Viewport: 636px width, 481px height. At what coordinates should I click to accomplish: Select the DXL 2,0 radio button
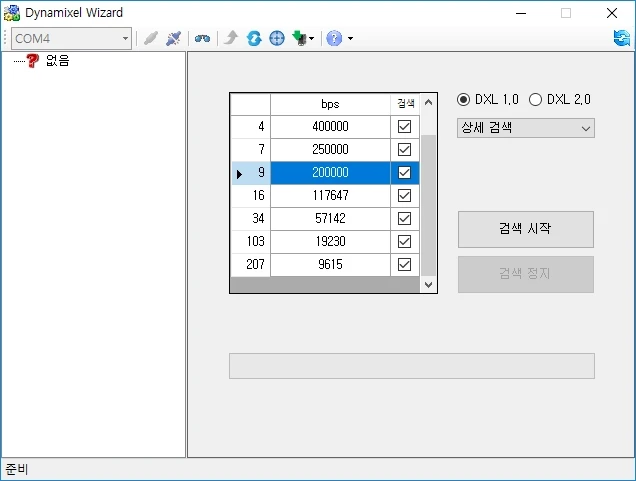[x=535, y=99]
